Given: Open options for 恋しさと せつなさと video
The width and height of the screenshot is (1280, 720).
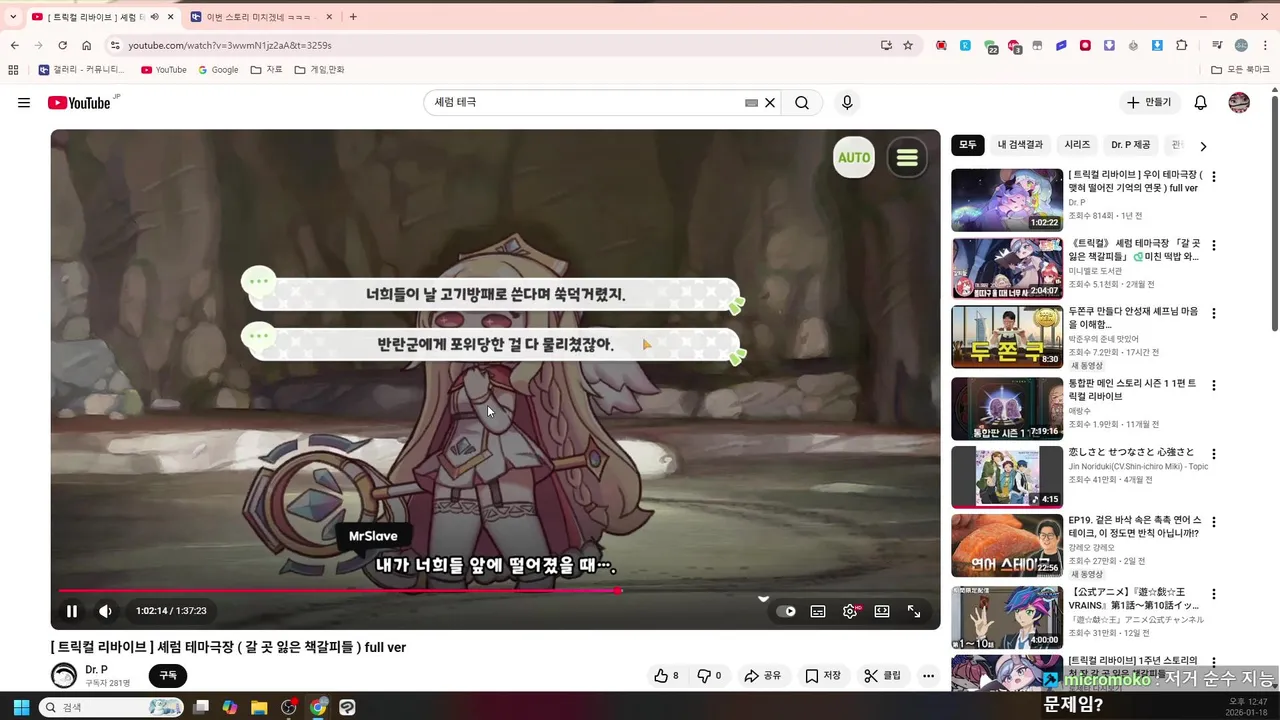Looking at the screenshot, I should 1214,454.
